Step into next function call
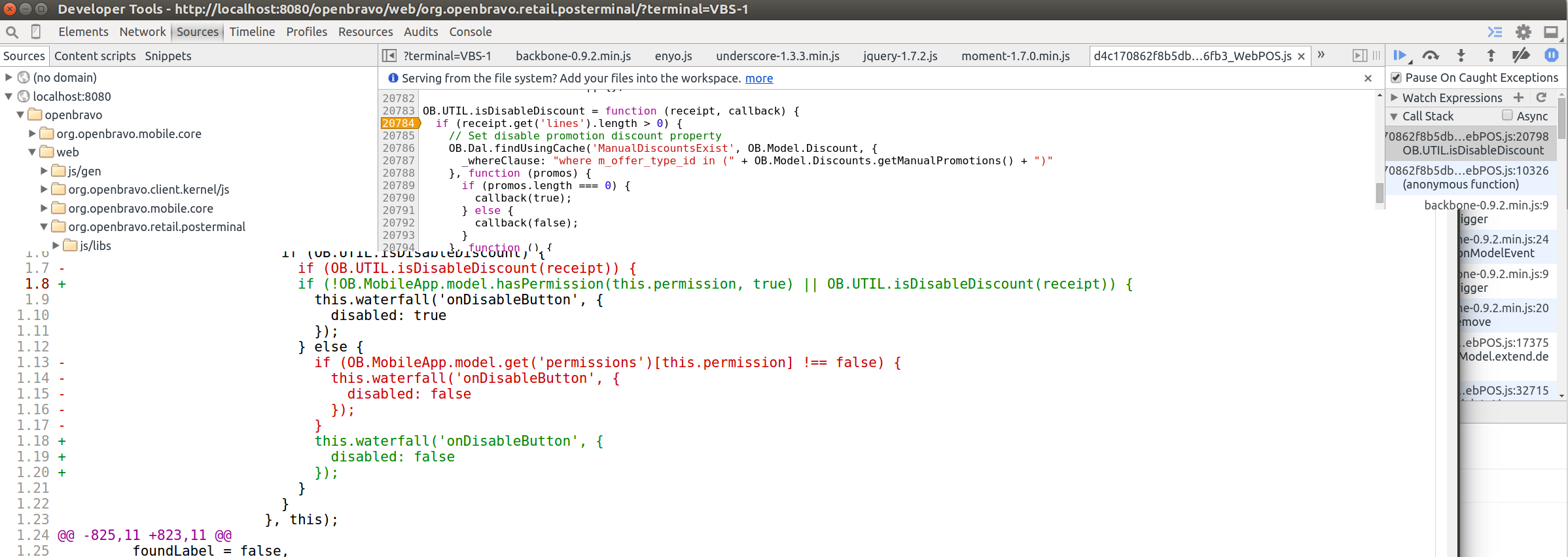 [1461, 56]
